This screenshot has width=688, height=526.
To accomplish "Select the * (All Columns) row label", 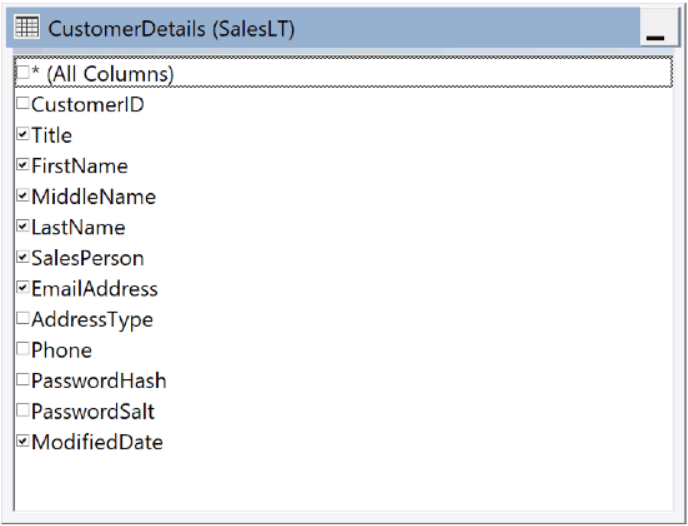I will pyautogui.click(x=103, y=74).
